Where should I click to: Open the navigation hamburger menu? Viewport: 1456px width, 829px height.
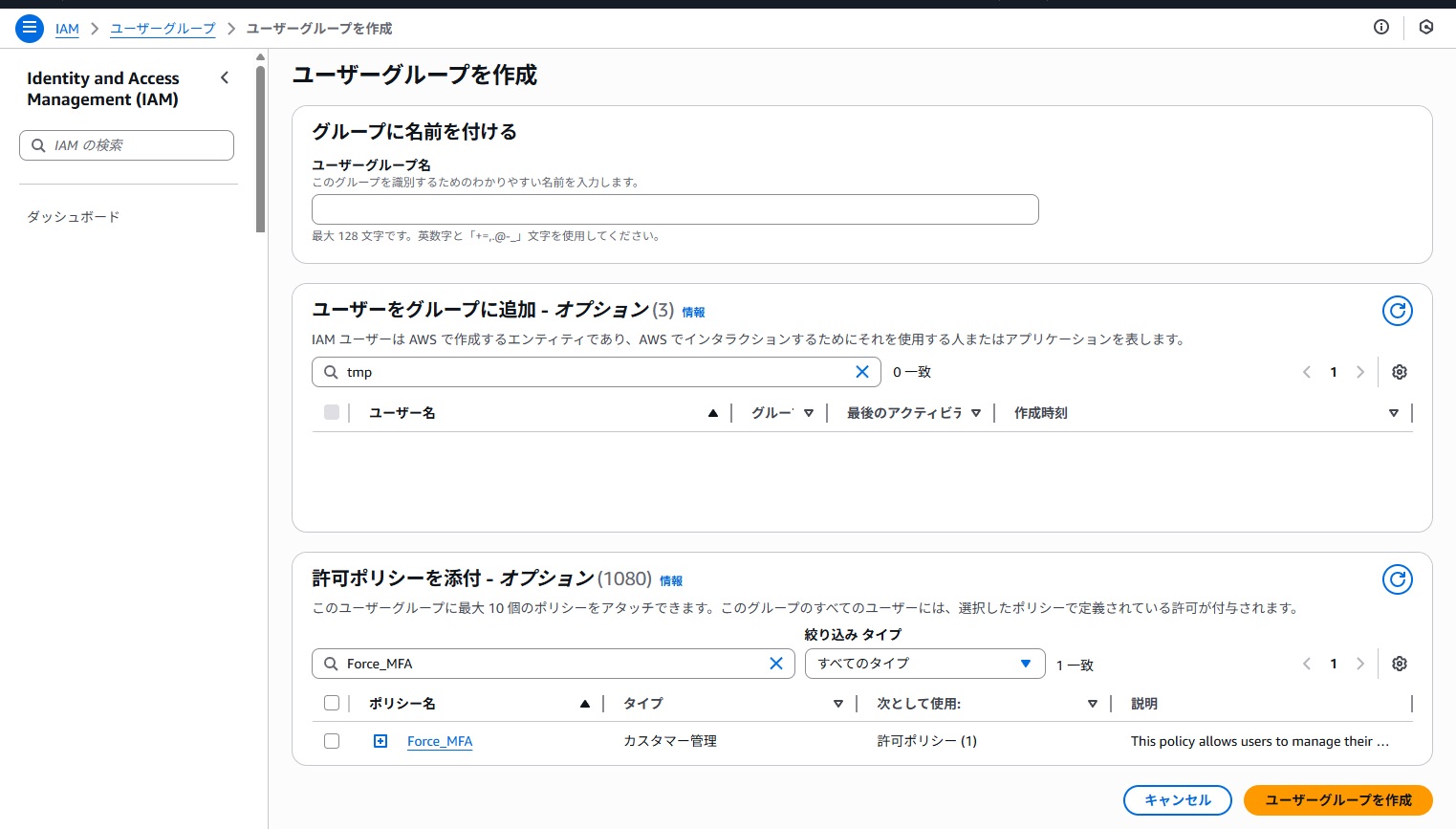pos(29,28)
